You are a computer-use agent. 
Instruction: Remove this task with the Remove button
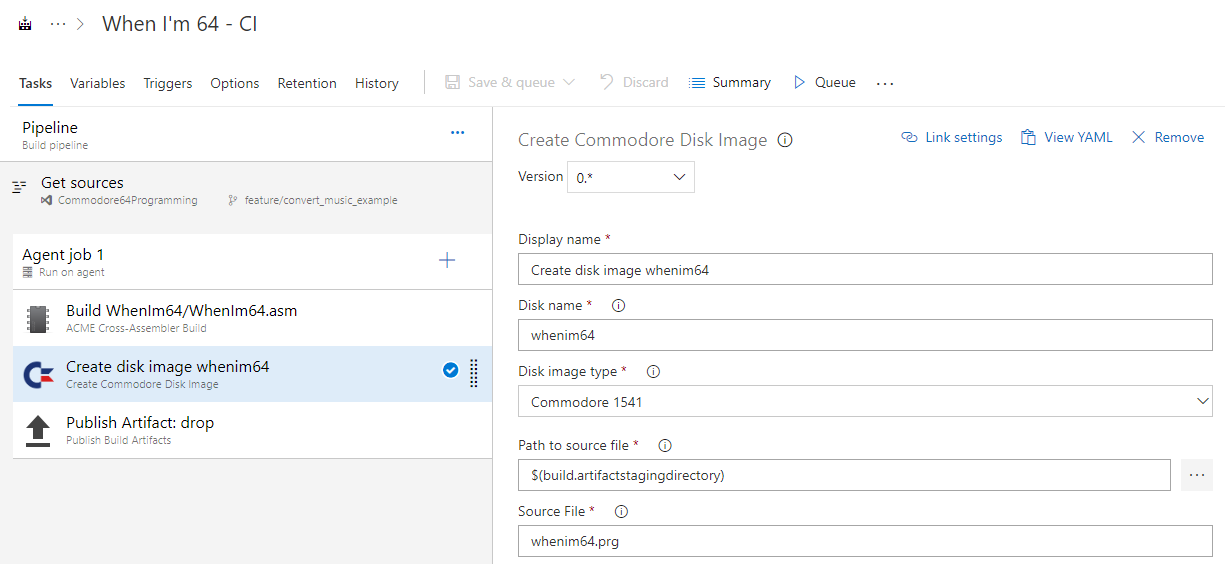(1168, 138)
